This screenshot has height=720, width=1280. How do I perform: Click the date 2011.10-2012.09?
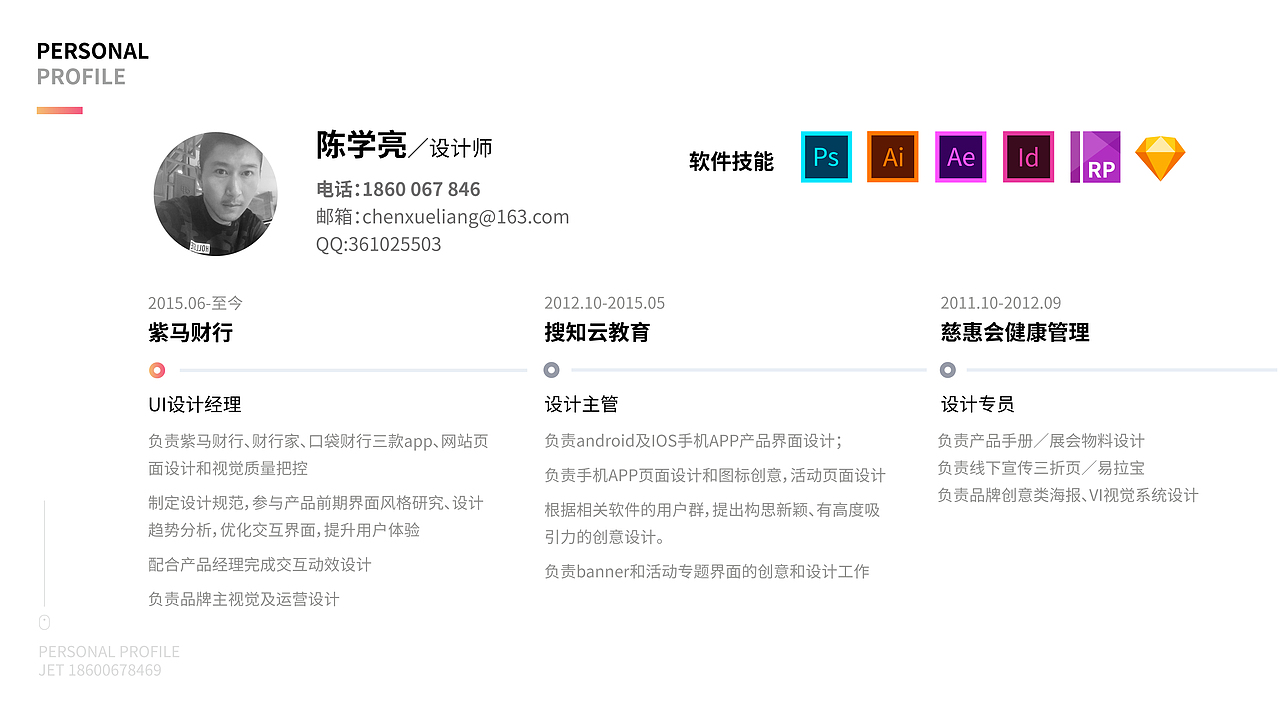click(x=1001, y=303)
